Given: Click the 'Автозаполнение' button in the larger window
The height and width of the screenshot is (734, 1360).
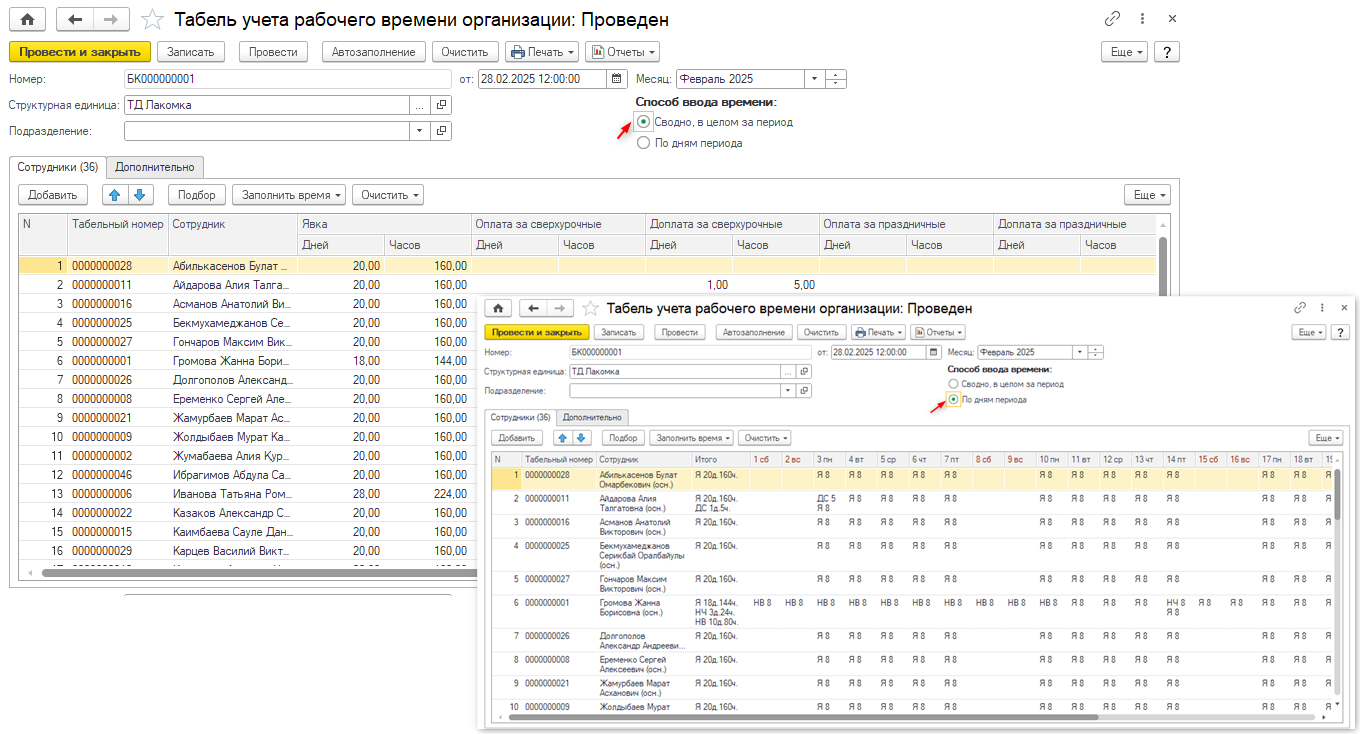Looking at the screenshot, I should tap(374, 52).
